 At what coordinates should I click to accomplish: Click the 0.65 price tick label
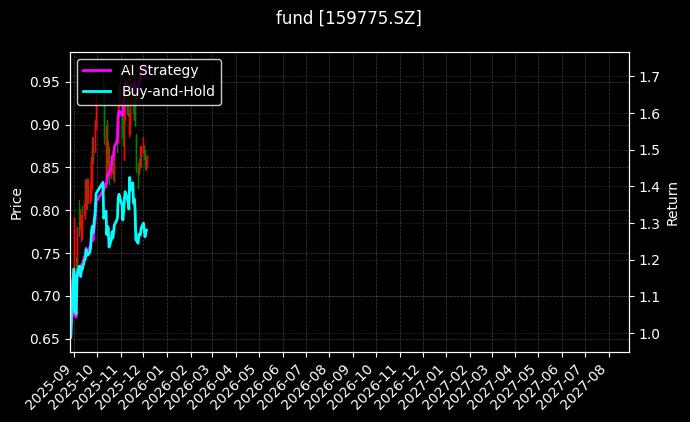44,340
